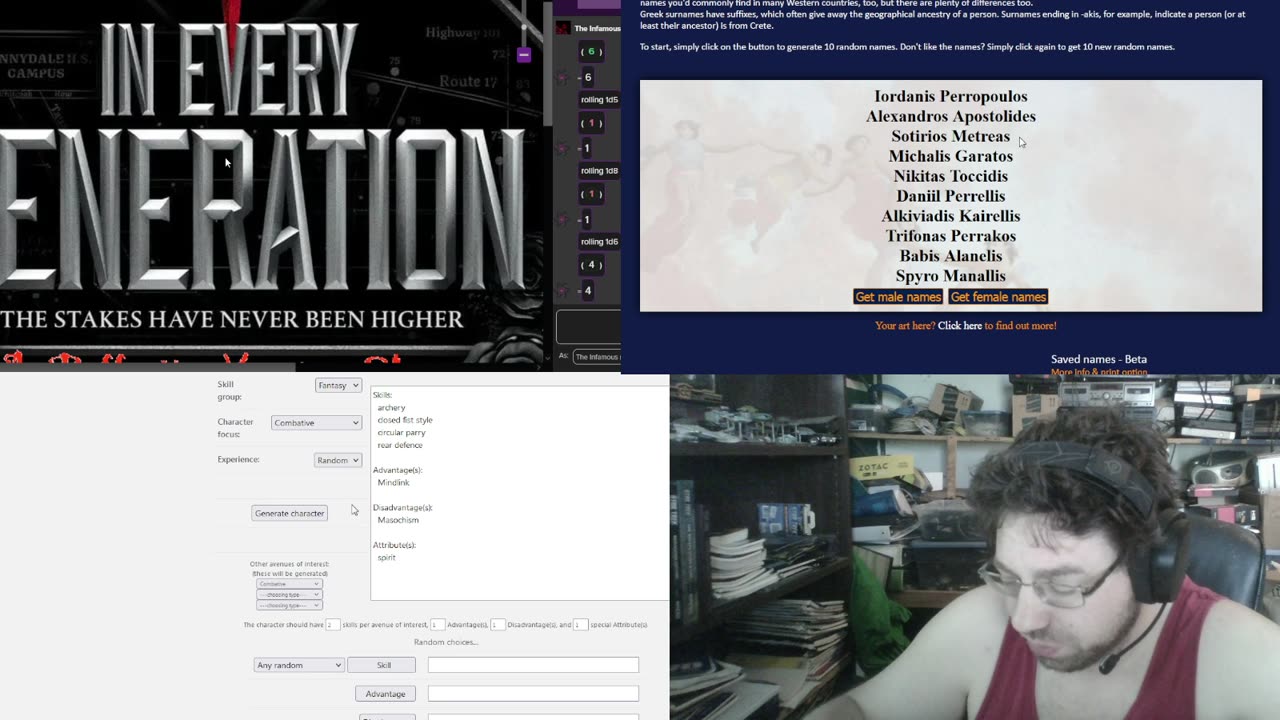Open the As: The Infamous speaker dropdown
The width and height of the screenshot is (1280, 720).
[x=597, y=357]
